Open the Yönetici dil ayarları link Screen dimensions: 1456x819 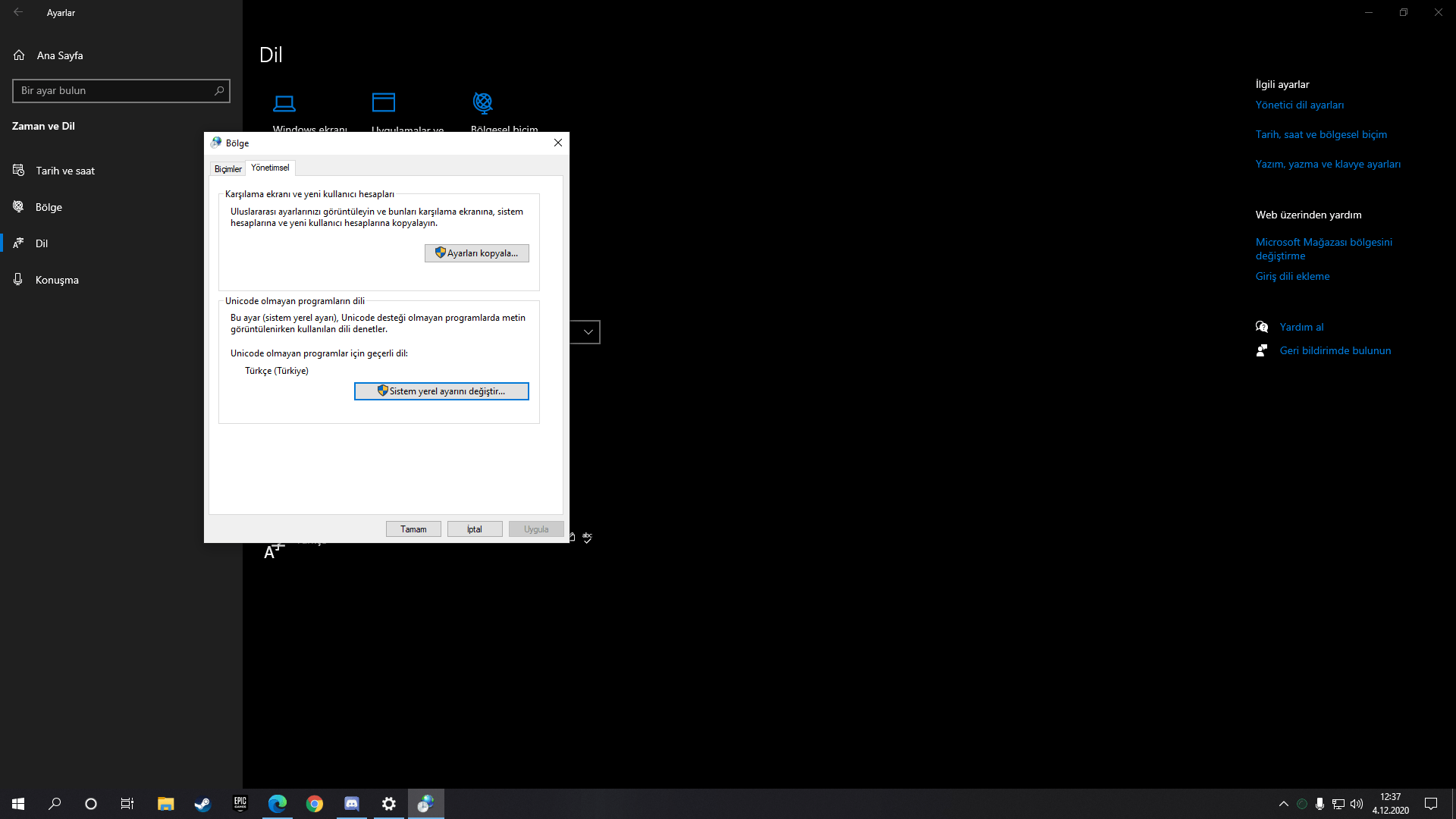click(x=1299, y=105)
